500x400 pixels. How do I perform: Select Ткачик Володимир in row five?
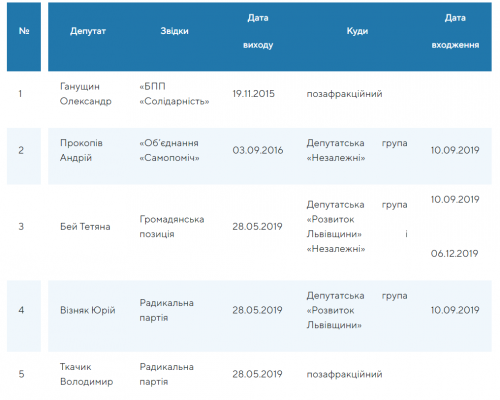86,374
